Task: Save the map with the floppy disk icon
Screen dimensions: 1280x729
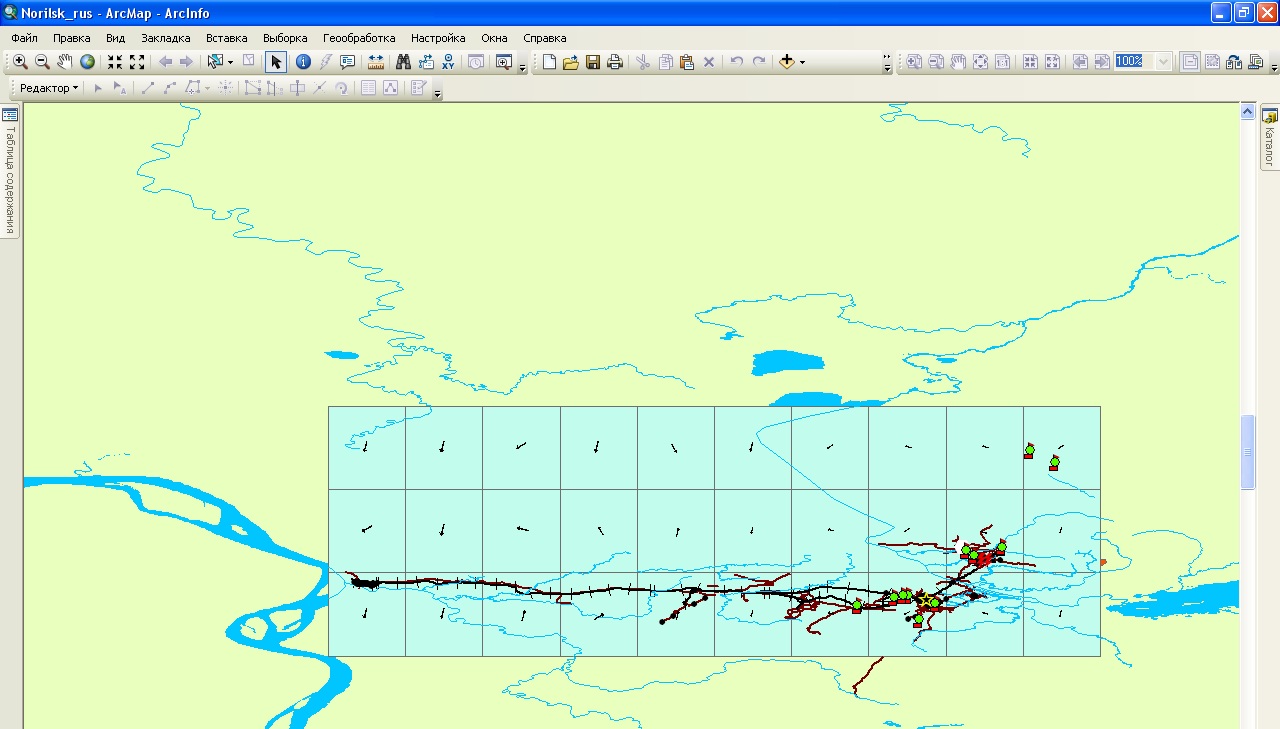Action: click(x=593, y=62)
